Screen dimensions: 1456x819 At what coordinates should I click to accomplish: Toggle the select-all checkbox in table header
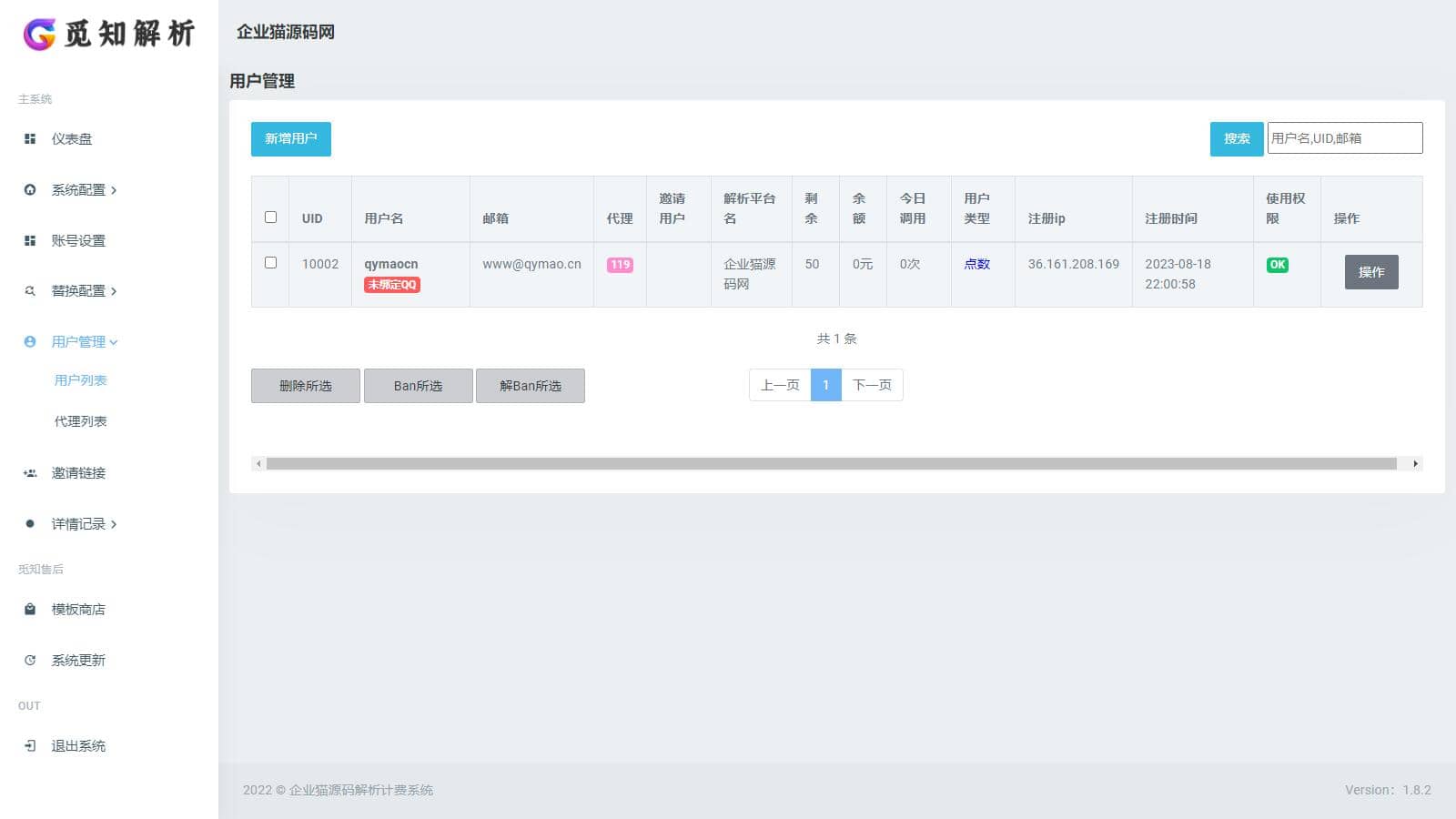270,217
